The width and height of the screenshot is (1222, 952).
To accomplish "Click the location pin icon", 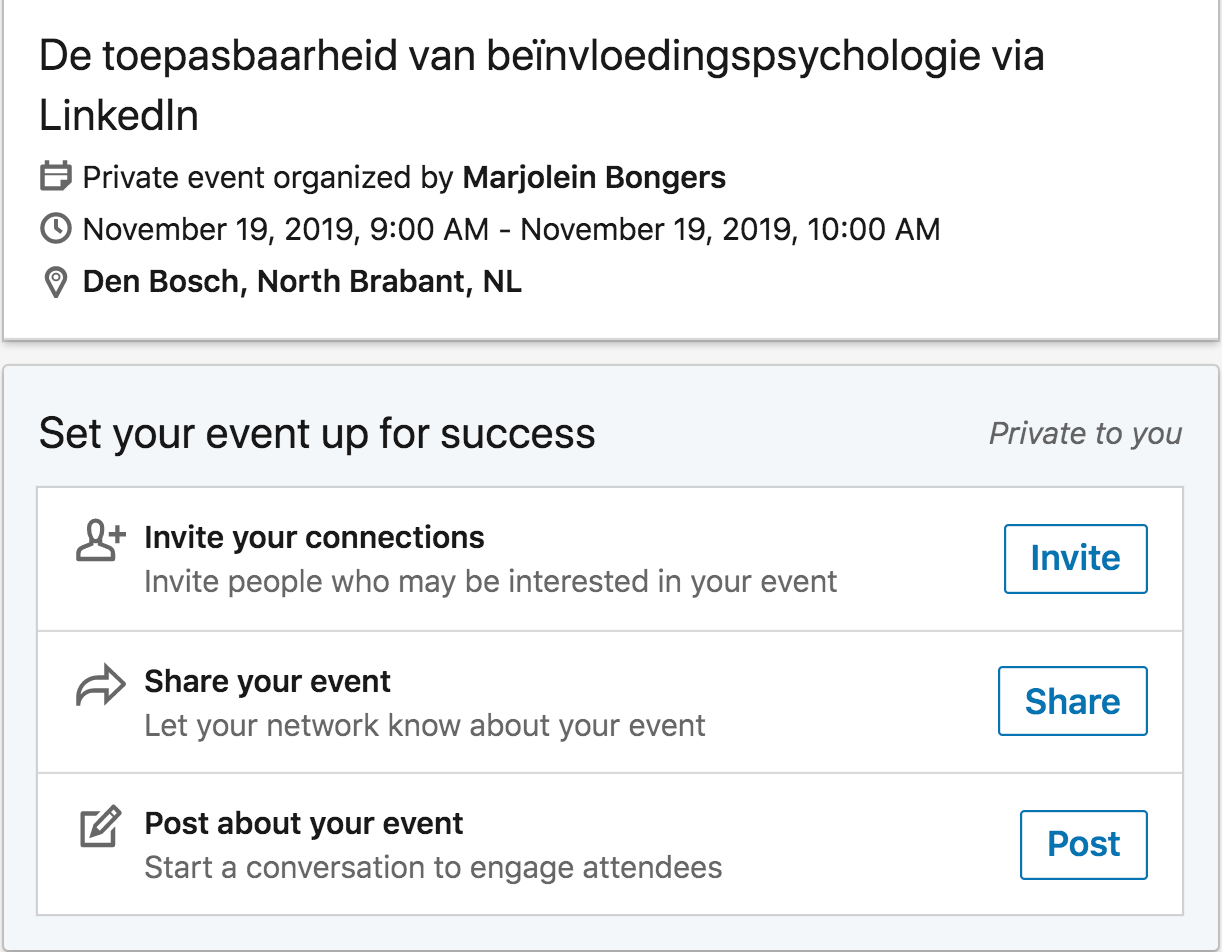I will click(x=56, y=282).
